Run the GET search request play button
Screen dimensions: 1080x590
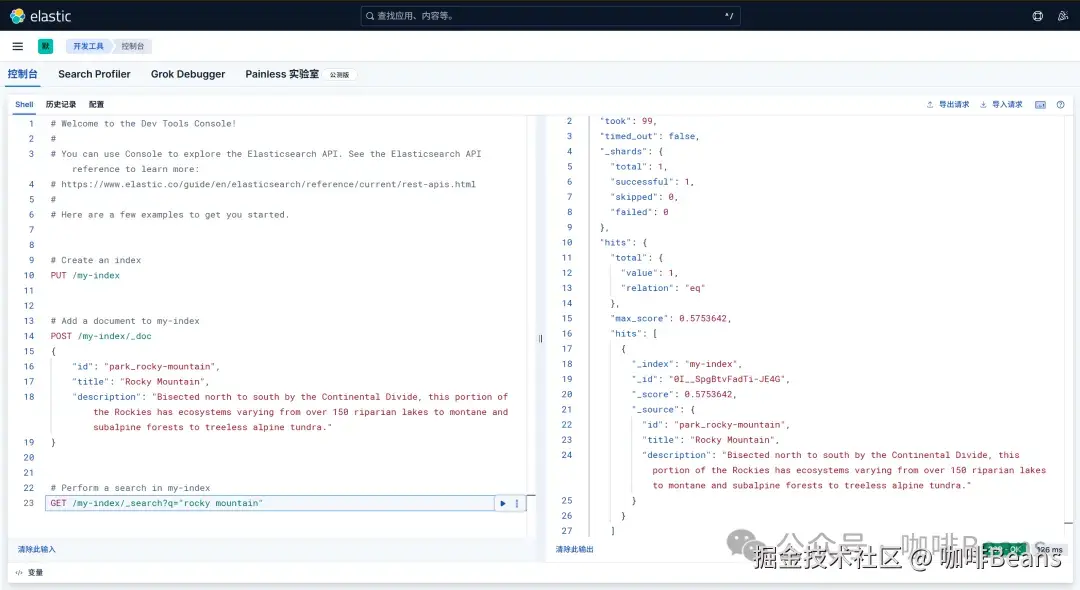tap(503, 503)
